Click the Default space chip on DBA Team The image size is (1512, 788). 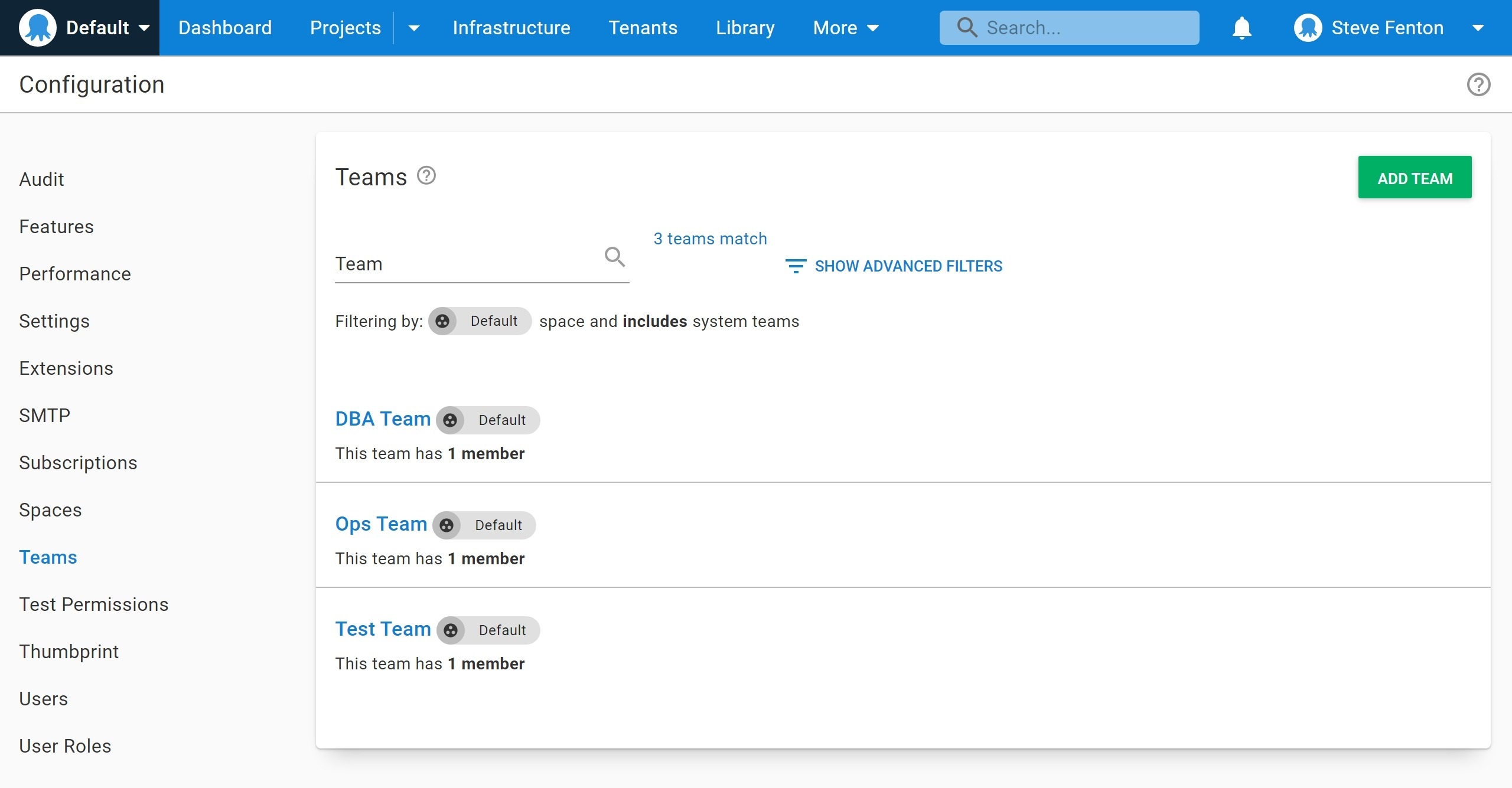point(488,420)
